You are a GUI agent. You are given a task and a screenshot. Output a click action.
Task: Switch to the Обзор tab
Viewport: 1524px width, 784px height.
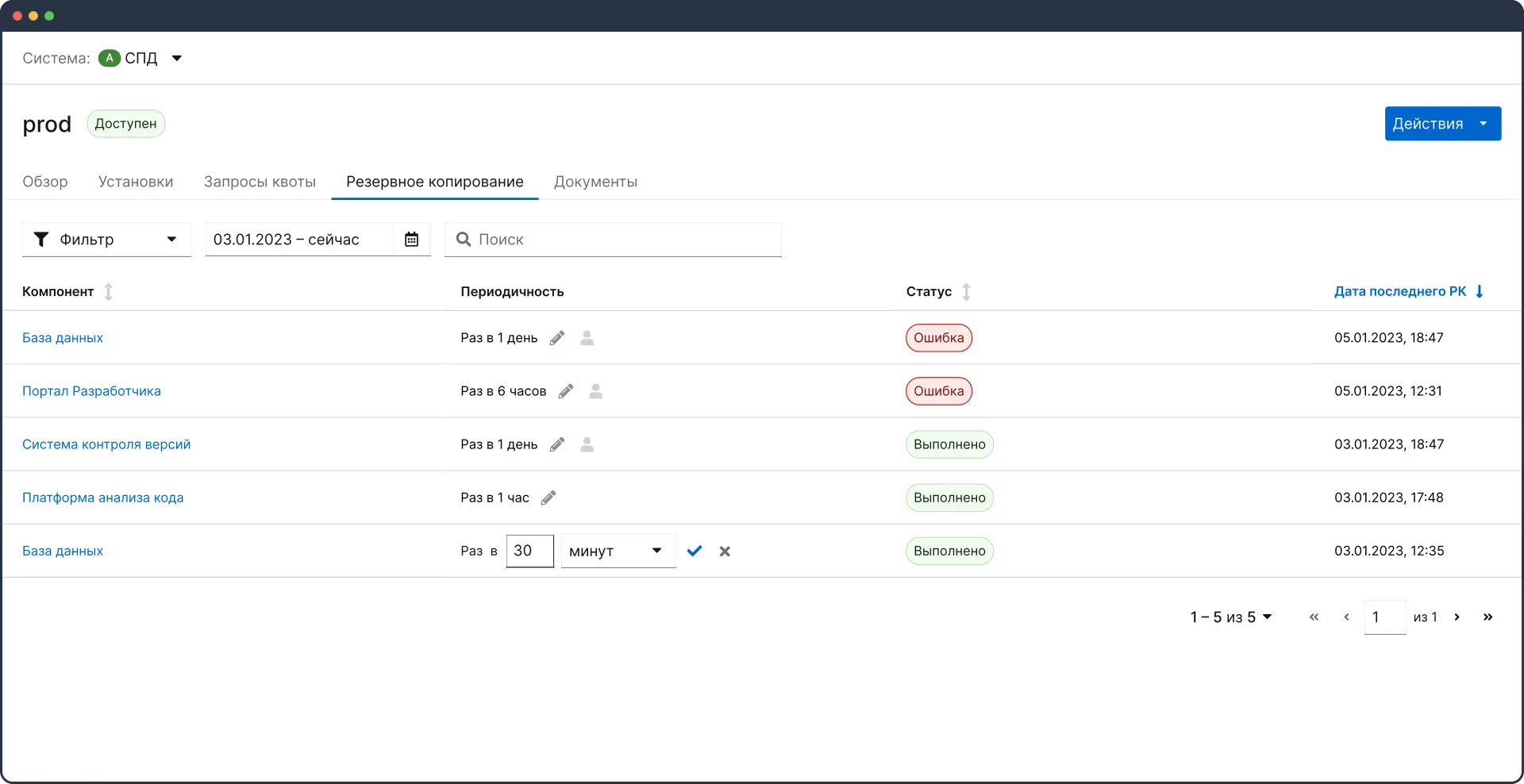pos(45,182)
